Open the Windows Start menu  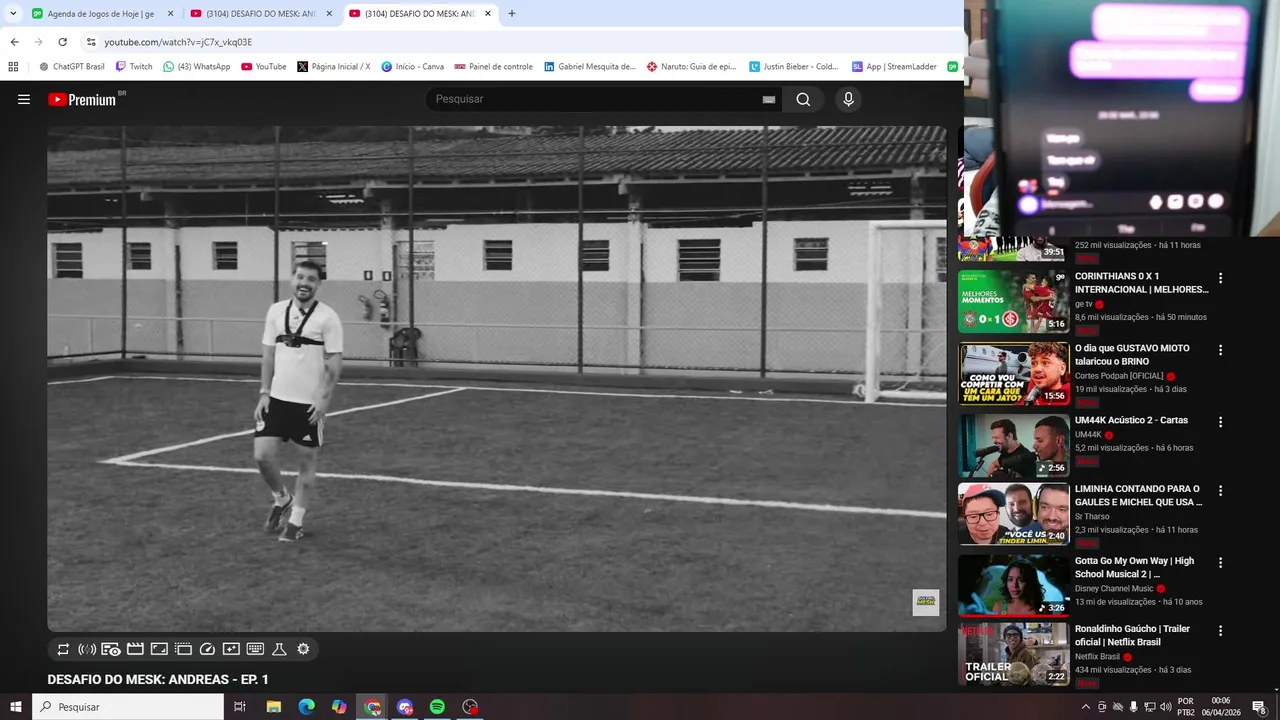pyautogui.click(x=15, y=707)
